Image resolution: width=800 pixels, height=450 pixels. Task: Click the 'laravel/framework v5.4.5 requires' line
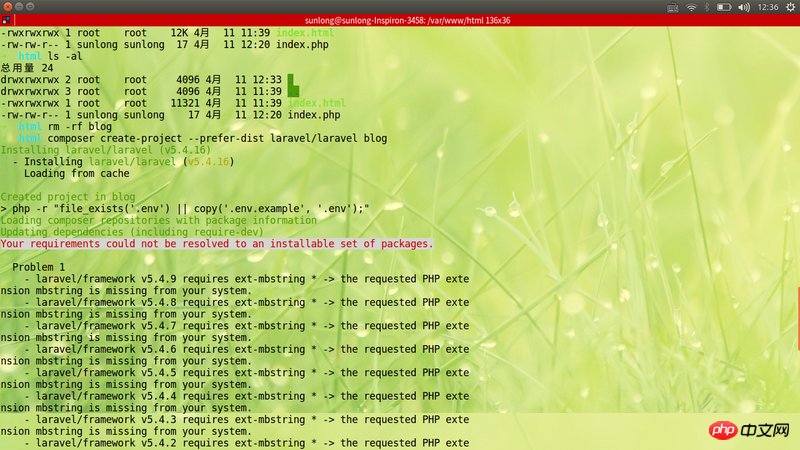pyautogui.click(x=247, y=373)
